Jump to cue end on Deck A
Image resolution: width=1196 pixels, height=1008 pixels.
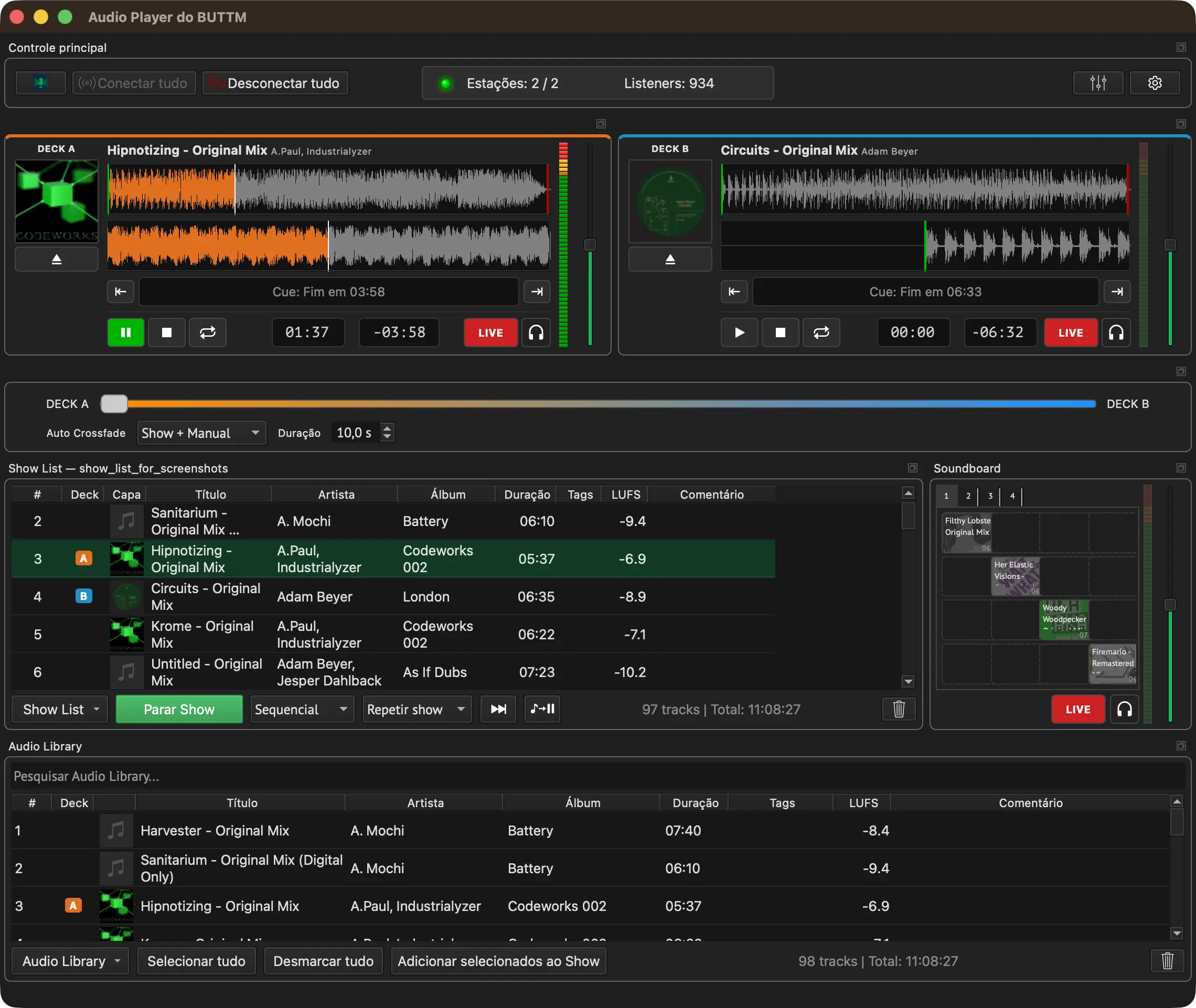pos(537,292)
